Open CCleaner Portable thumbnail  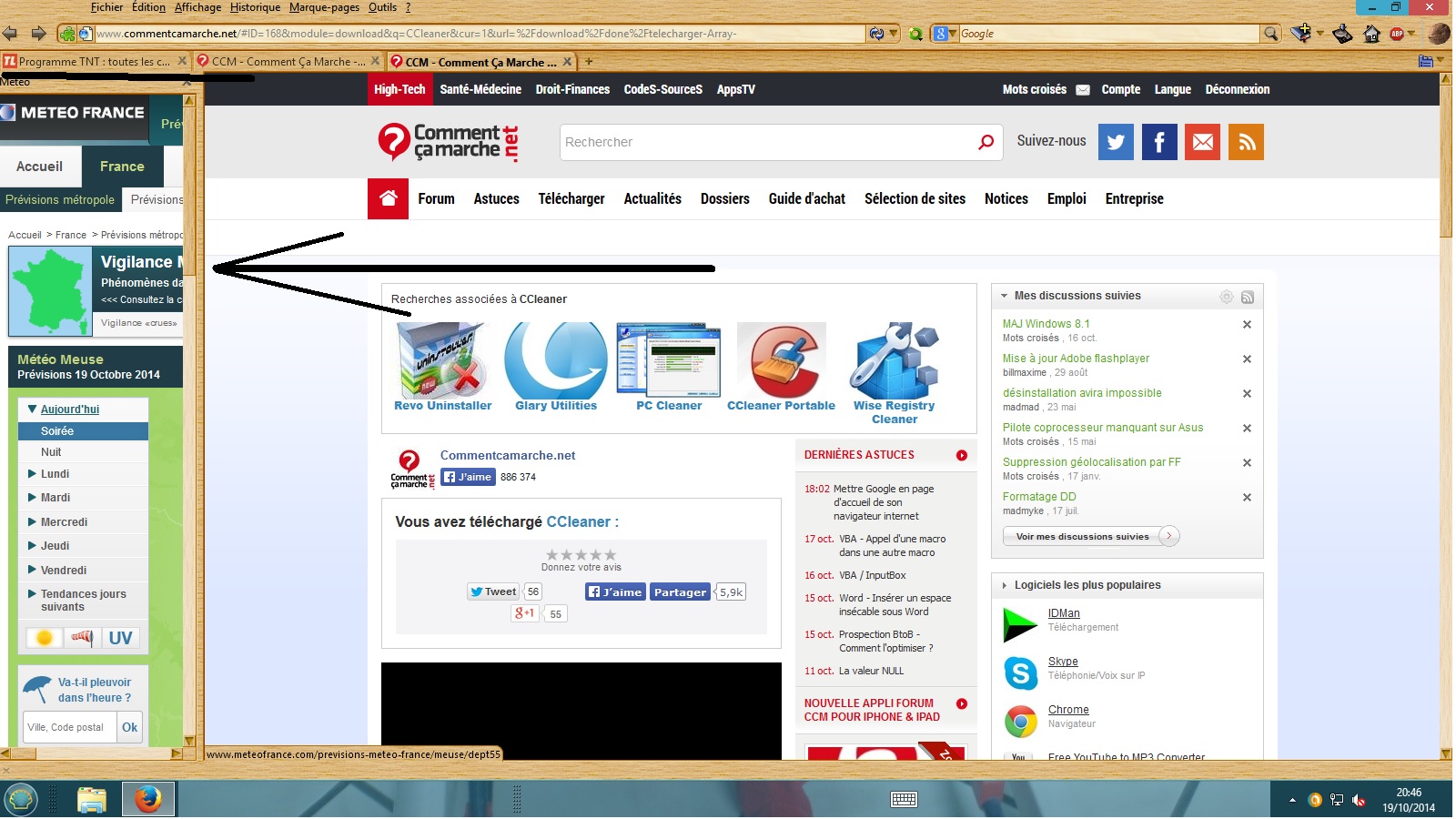781,360
